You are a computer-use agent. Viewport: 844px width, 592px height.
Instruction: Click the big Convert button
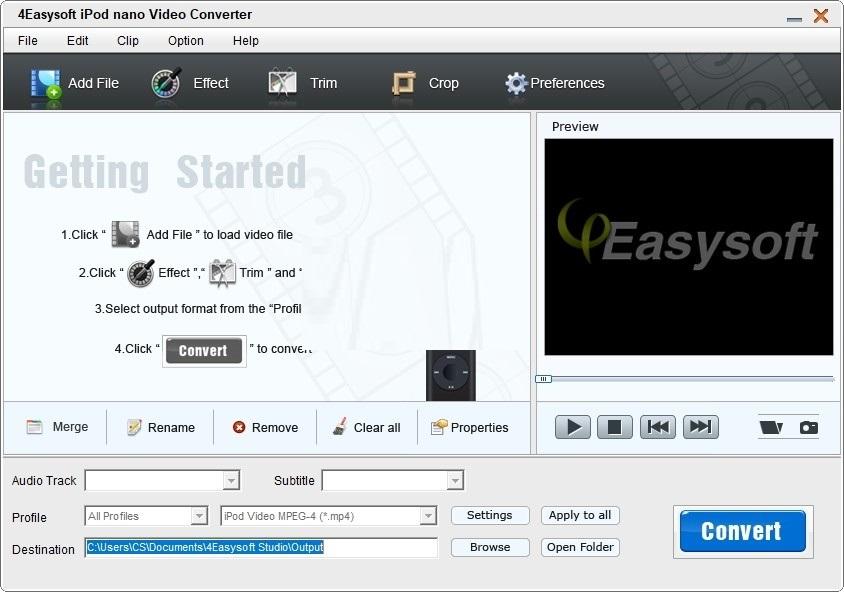pos(742,531)
